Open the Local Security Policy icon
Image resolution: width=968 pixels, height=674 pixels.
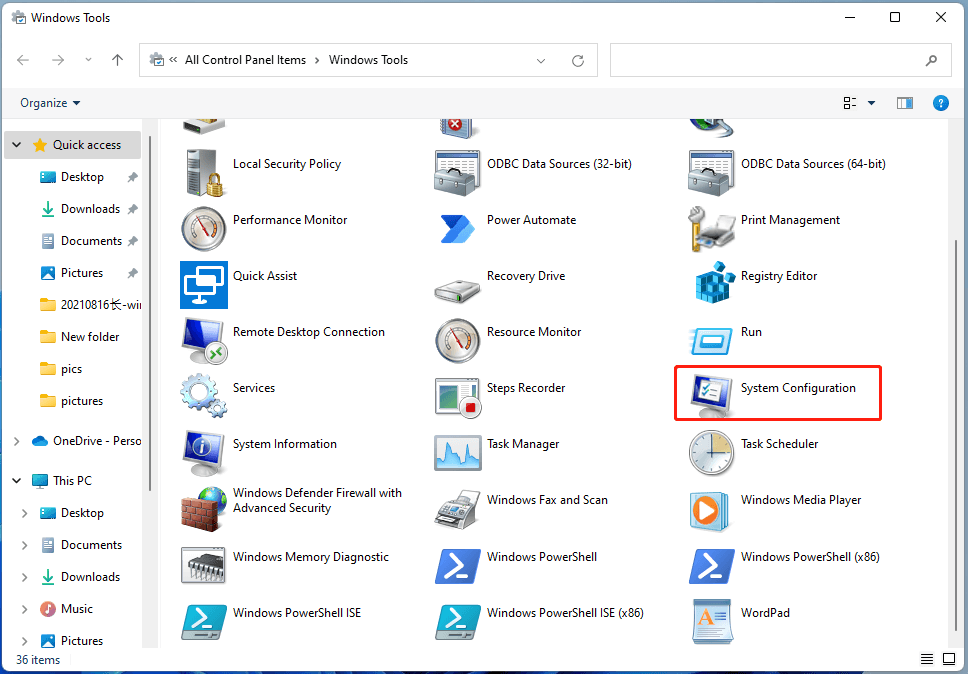[204, 173]
